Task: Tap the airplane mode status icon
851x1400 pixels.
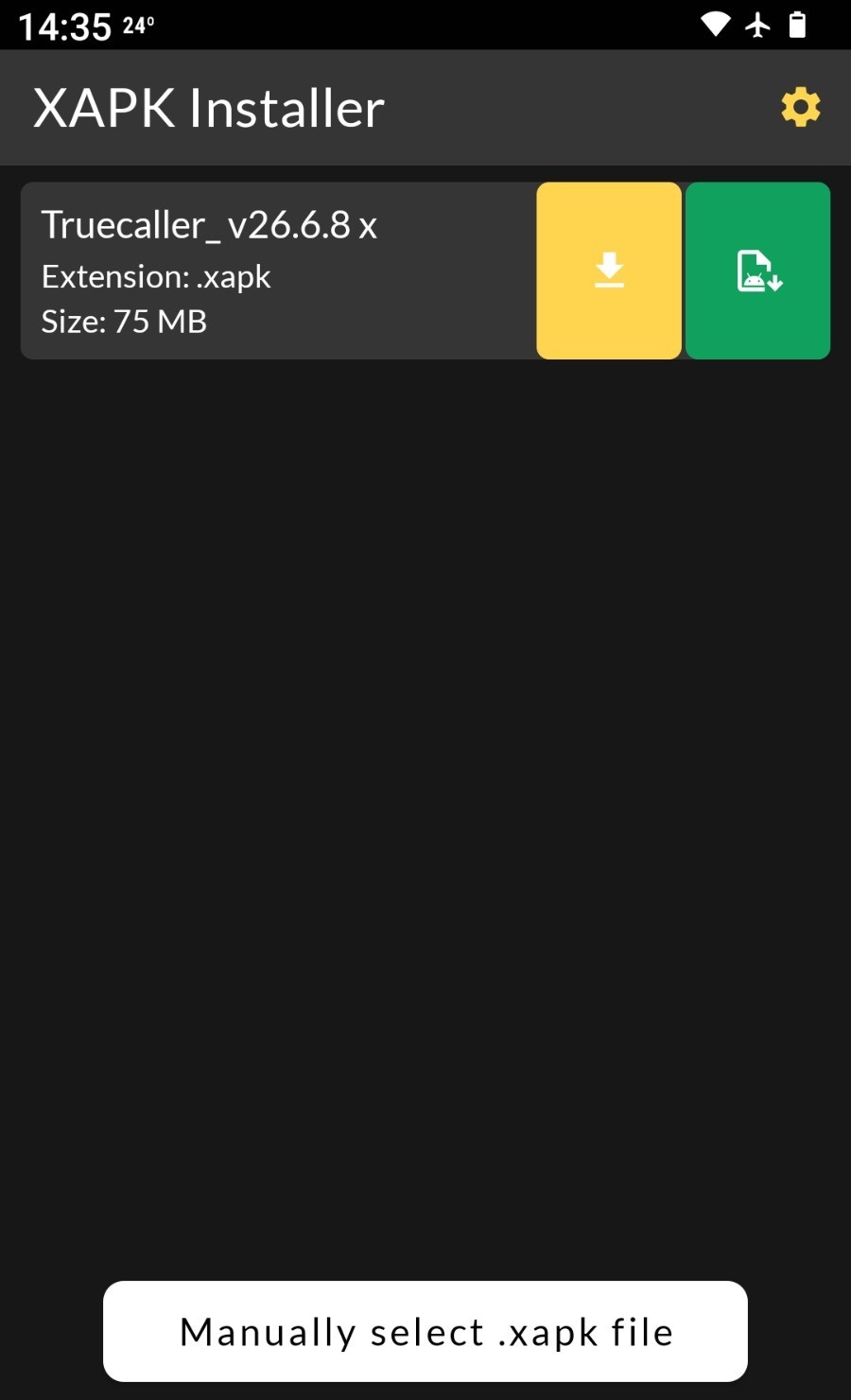Action: point(757,25)
